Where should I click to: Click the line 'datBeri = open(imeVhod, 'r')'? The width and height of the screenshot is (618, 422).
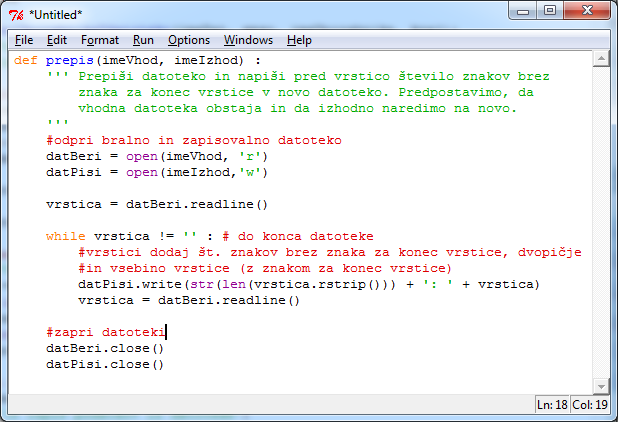click(157, 156)
